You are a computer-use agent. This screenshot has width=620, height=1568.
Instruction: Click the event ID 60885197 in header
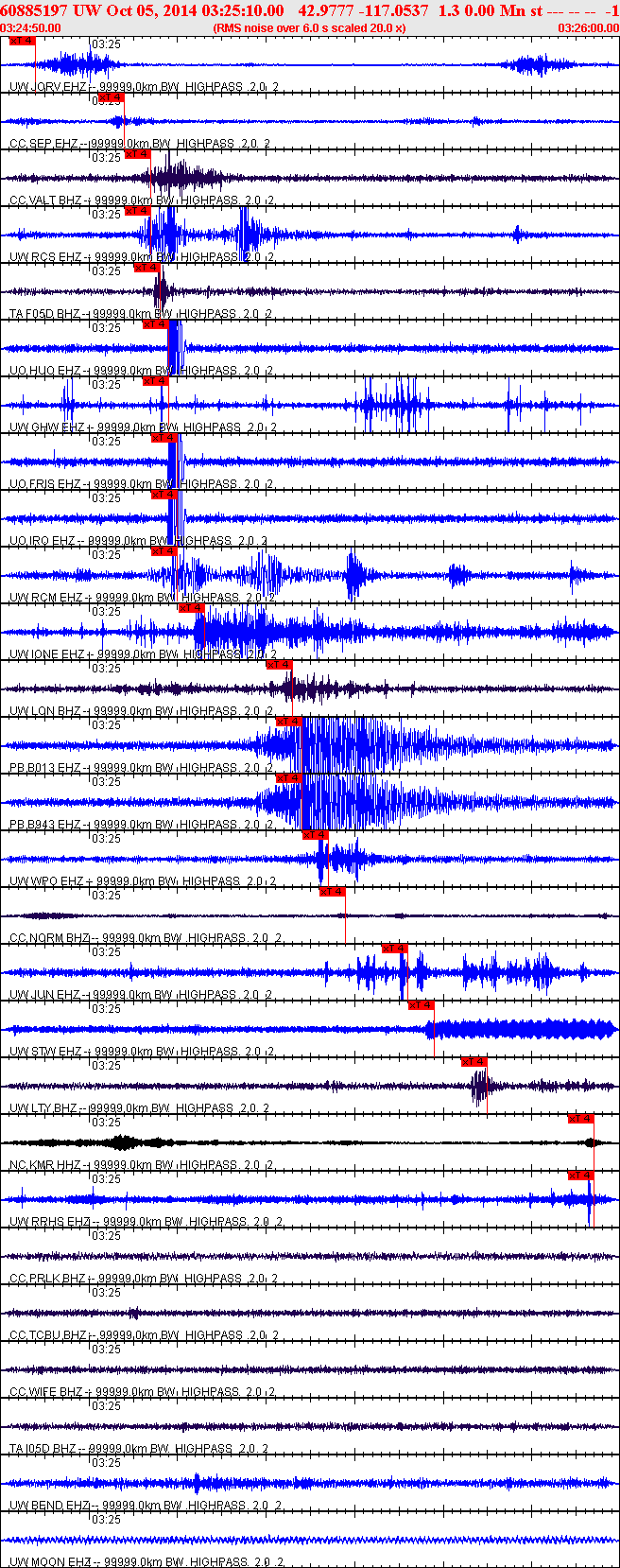point(35,9)
